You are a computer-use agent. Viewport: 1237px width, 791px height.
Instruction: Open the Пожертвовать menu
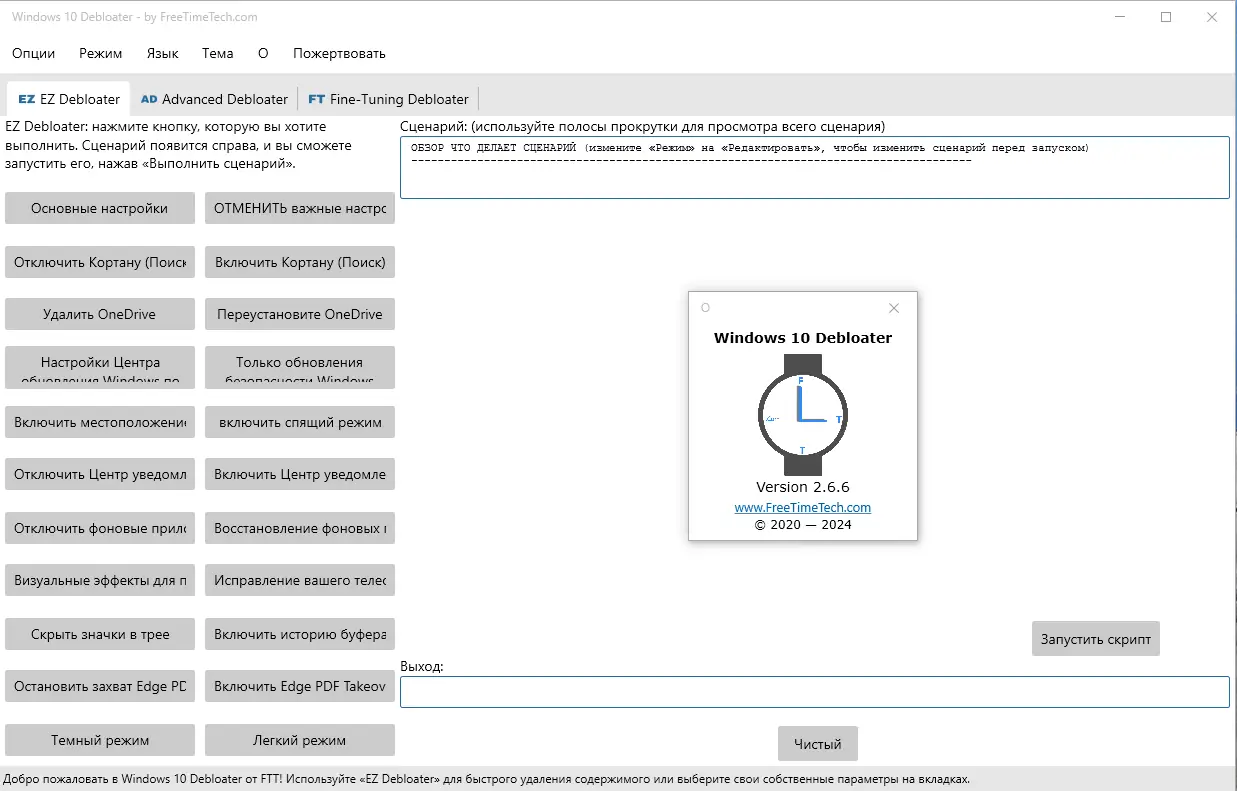339,53
